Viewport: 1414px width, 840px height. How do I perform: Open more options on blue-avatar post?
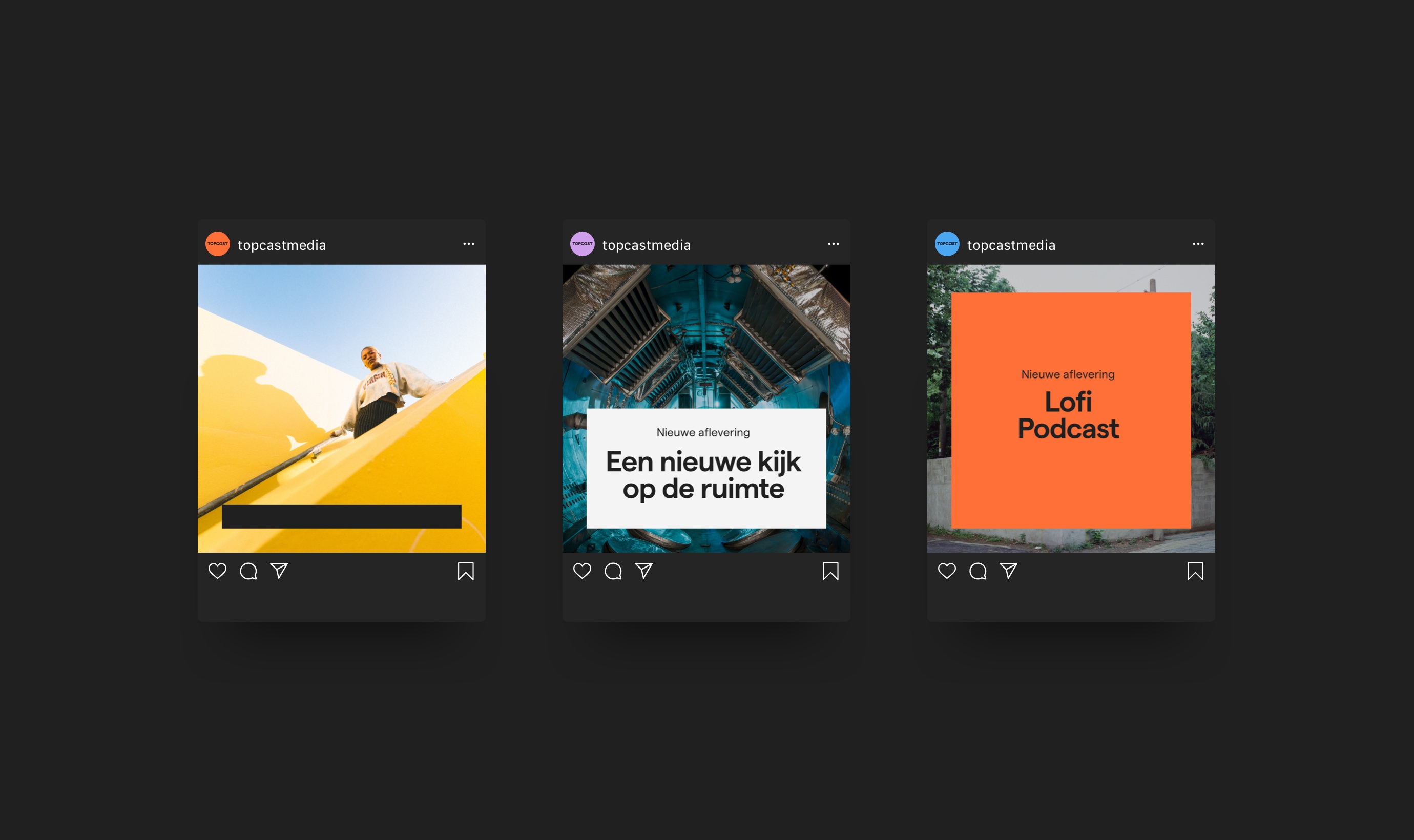(1198, 244)
